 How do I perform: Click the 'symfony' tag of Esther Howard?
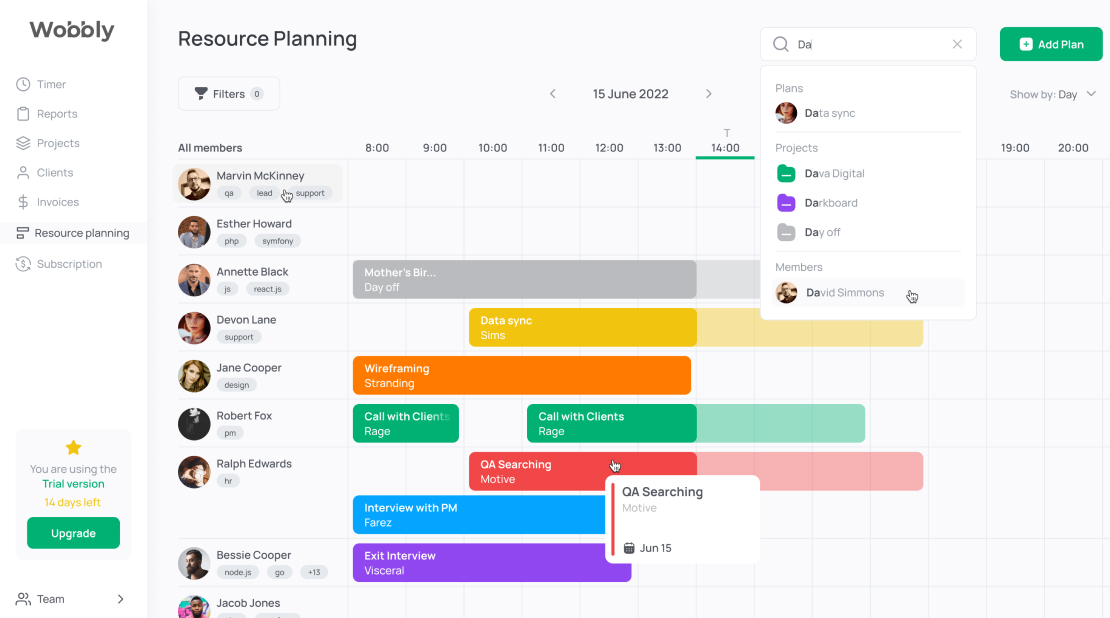coord(278,241)
